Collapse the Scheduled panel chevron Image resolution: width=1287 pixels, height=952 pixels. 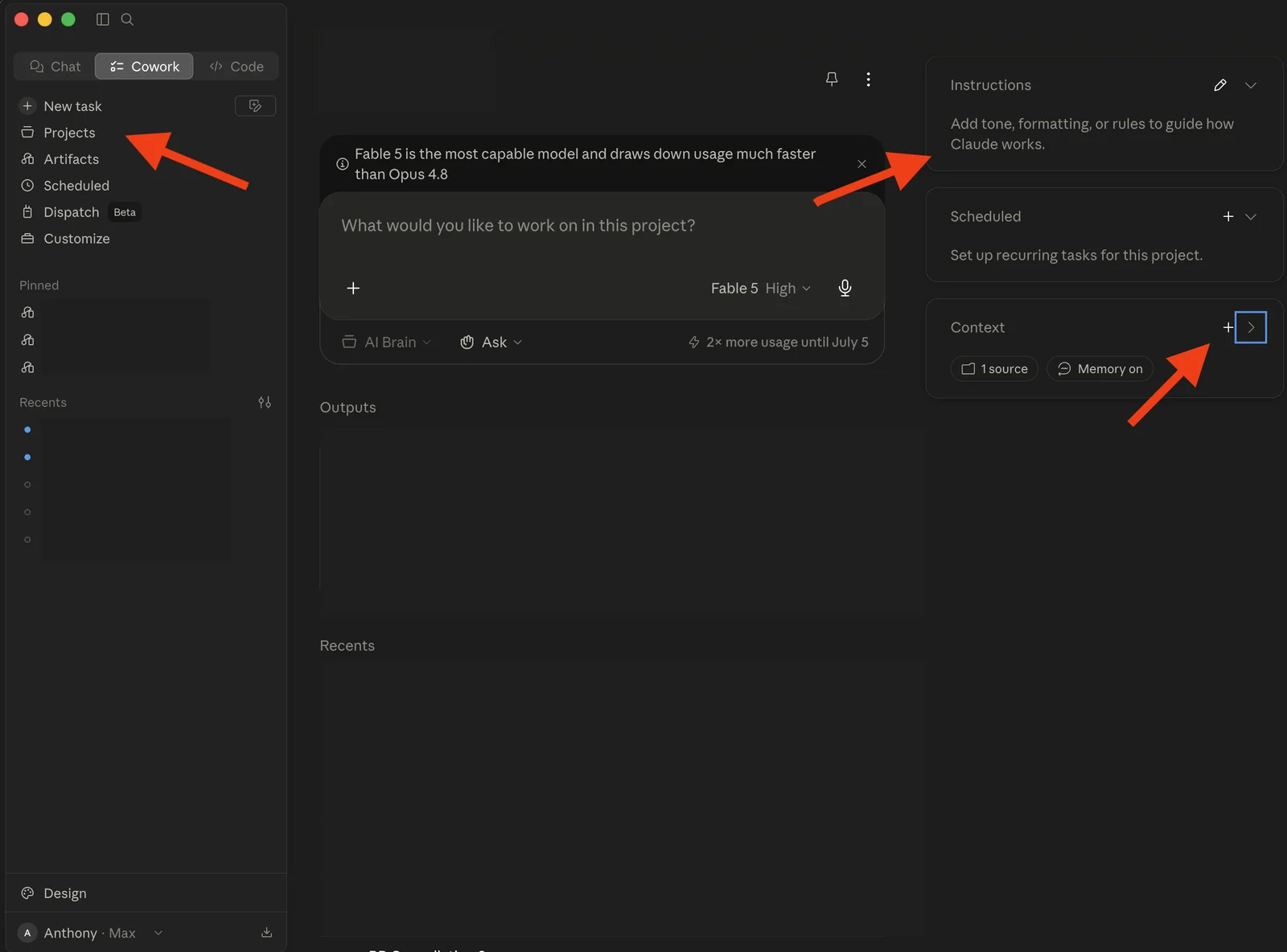pyautogui.click(x=1251, y=216)
